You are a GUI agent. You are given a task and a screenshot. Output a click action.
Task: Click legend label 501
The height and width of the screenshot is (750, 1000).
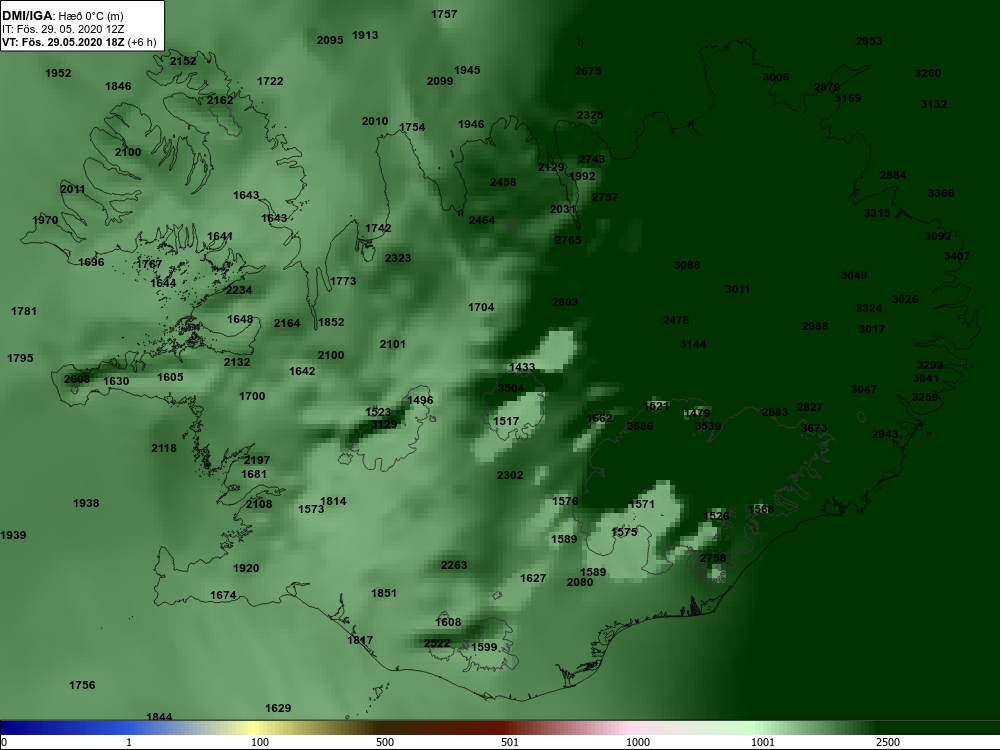[510, 742]
